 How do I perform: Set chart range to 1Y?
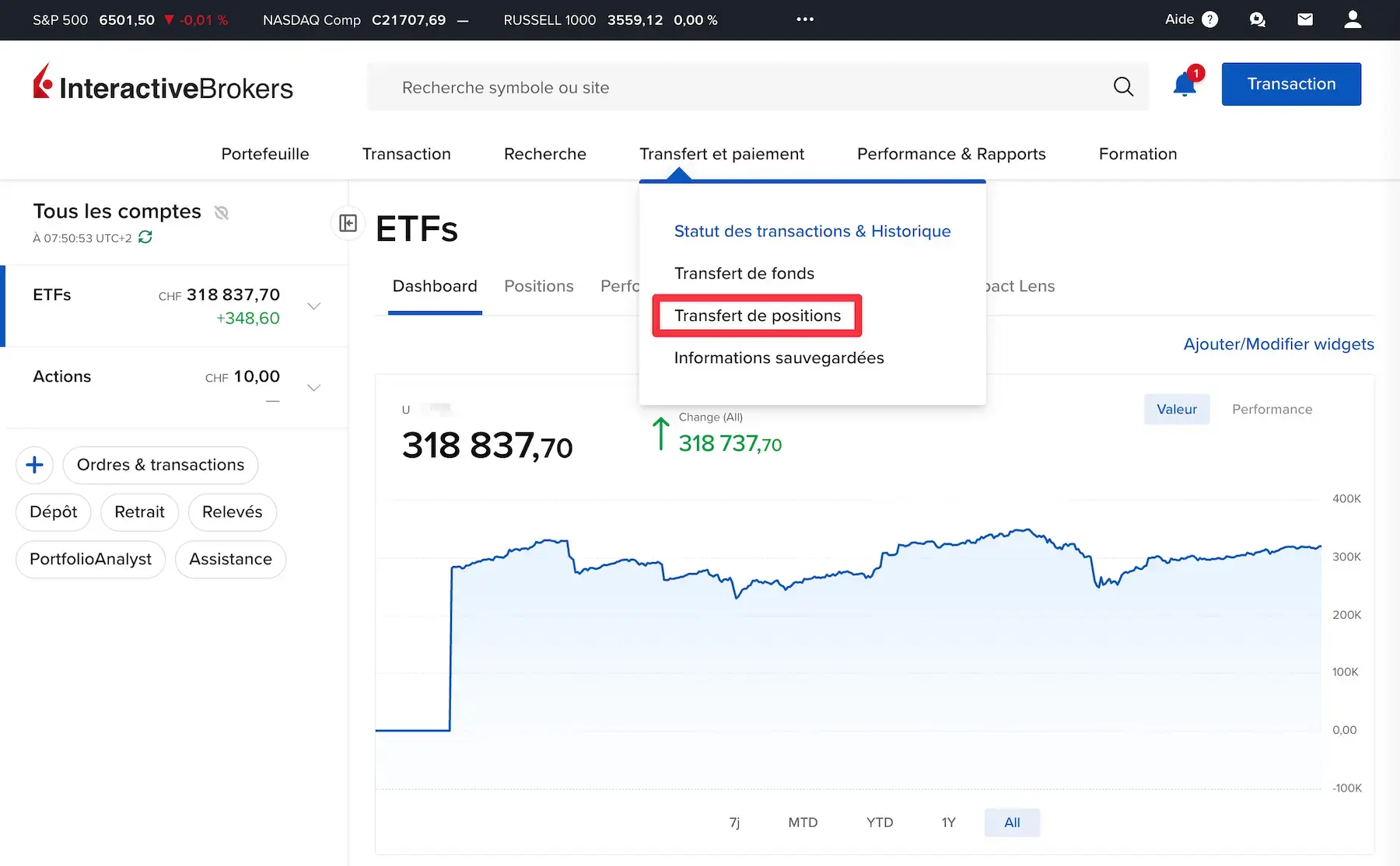948,822
